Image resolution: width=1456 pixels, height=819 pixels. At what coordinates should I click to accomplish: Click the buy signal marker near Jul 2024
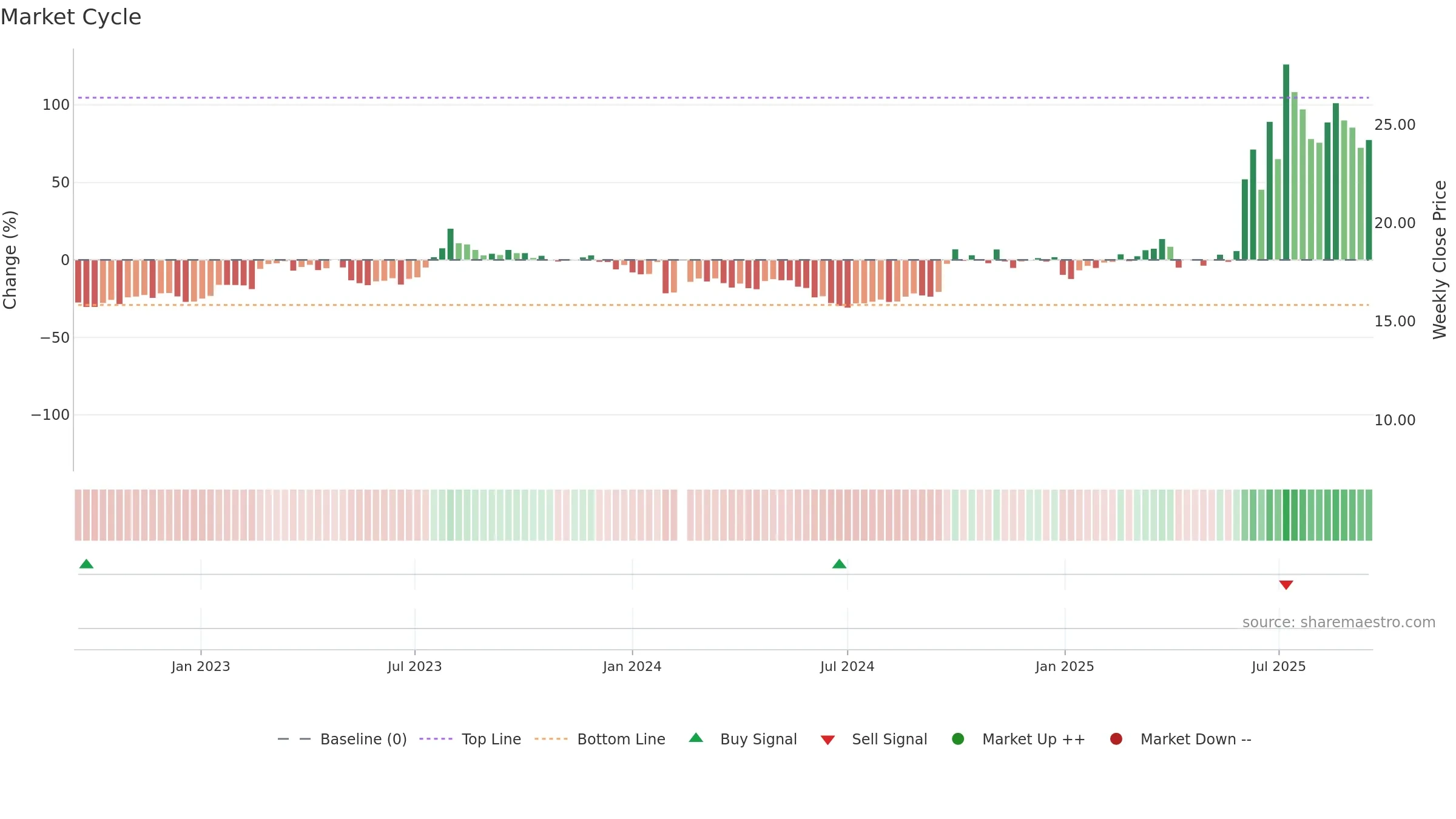[839, 564]
